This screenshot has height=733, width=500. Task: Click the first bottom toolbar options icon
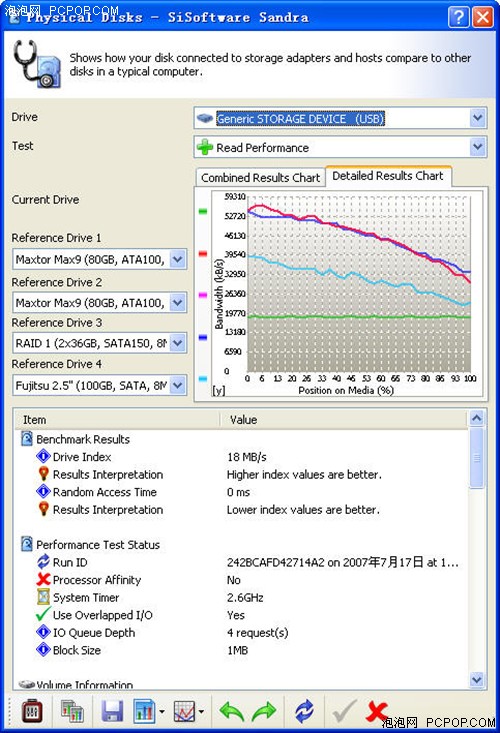[32, 711]
